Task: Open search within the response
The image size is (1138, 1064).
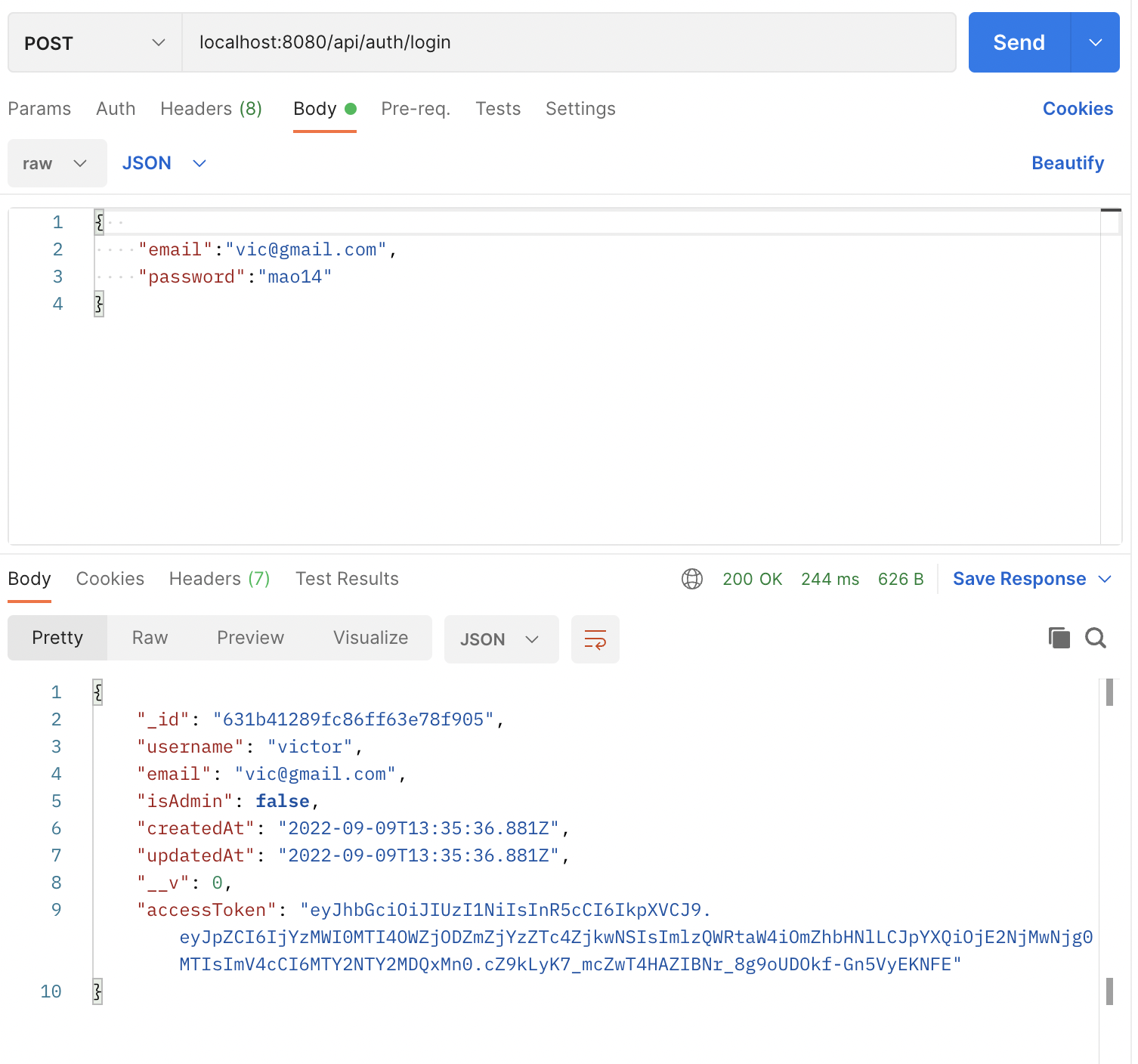Action: [x=1095, y=638]
